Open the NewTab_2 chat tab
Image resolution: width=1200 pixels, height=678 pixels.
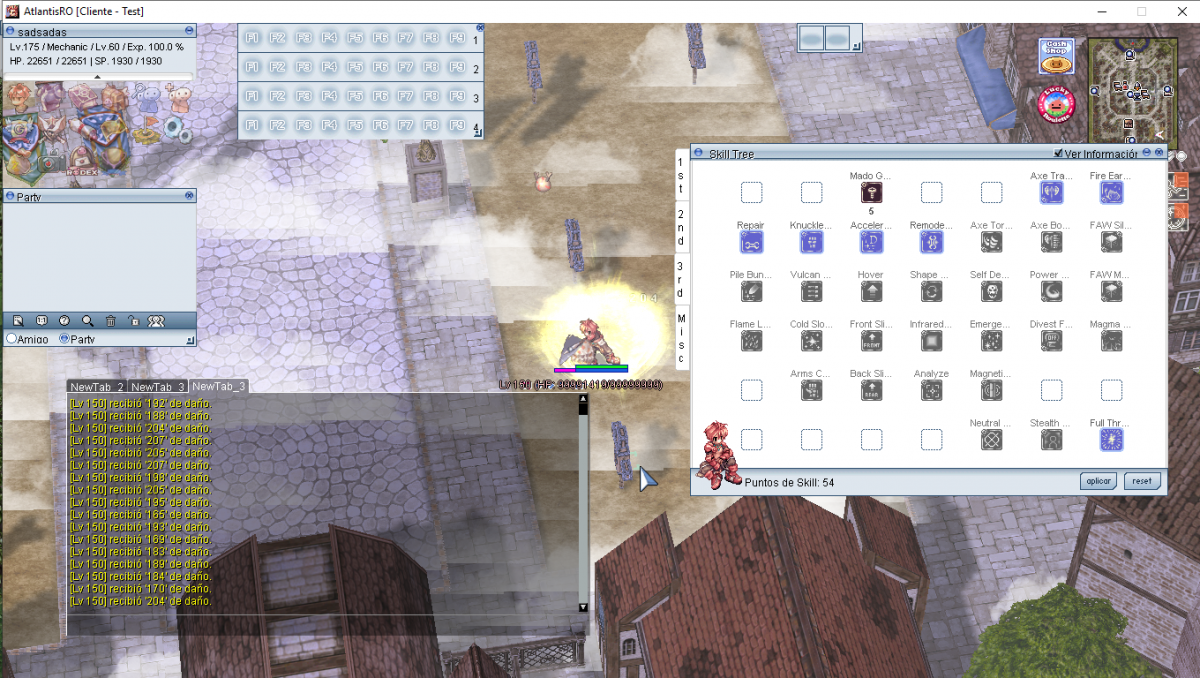[x=97, y=386]
